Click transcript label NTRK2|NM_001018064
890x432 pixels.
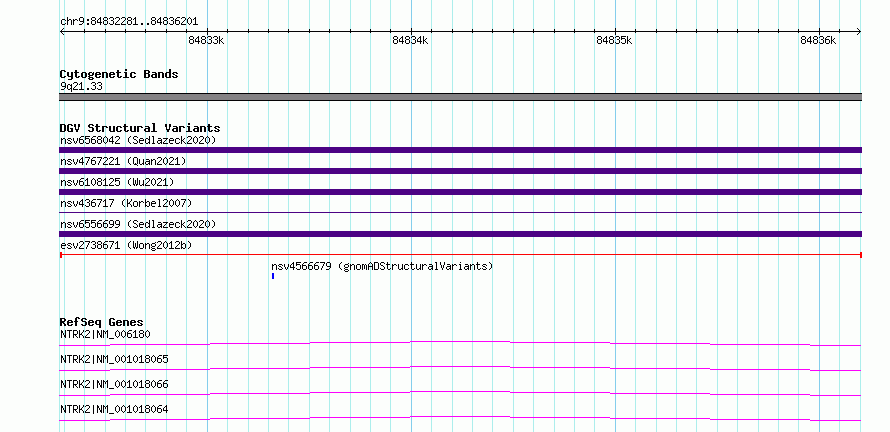(x=114, y=409)
